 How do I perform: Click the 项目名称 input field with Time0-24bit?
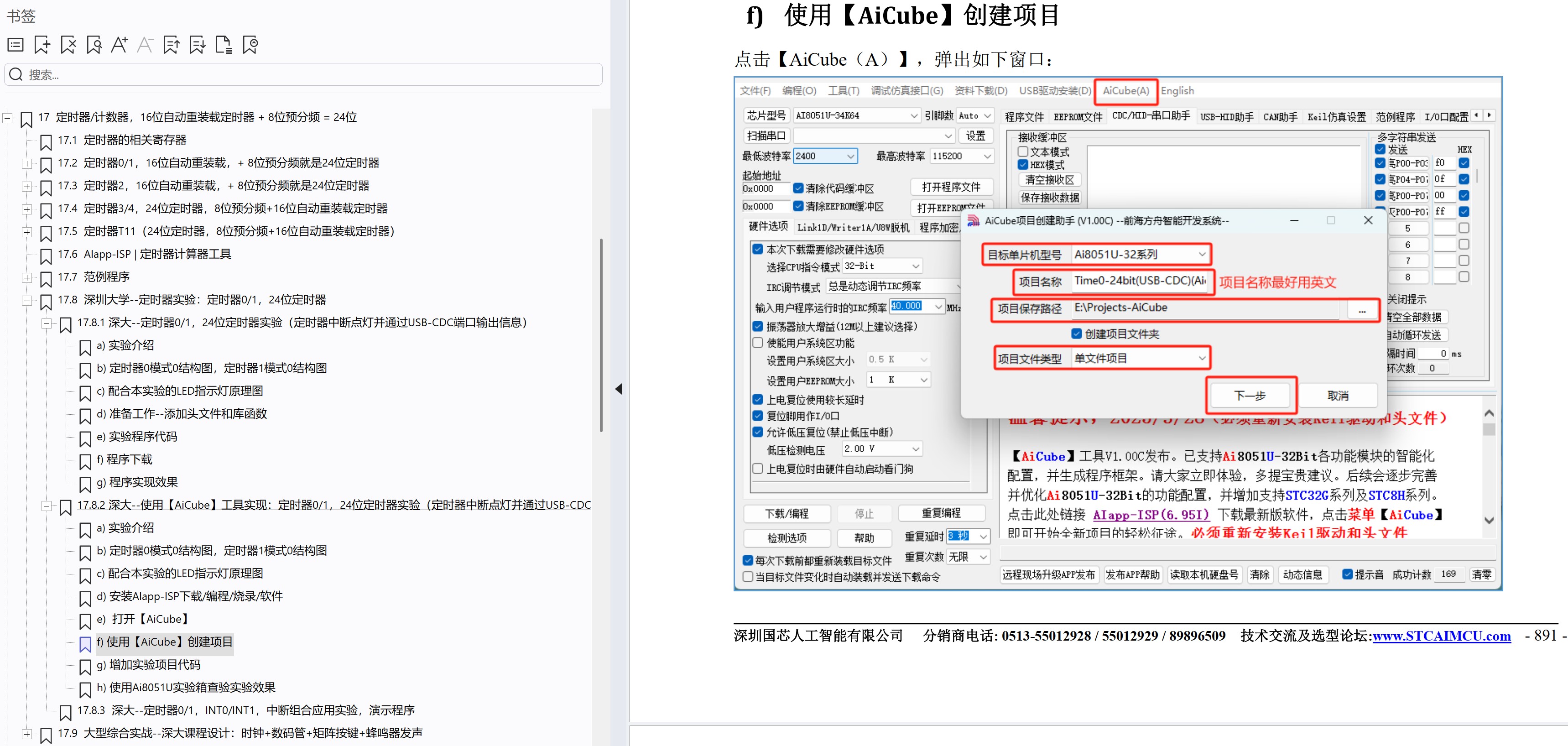coord(1140,281)
